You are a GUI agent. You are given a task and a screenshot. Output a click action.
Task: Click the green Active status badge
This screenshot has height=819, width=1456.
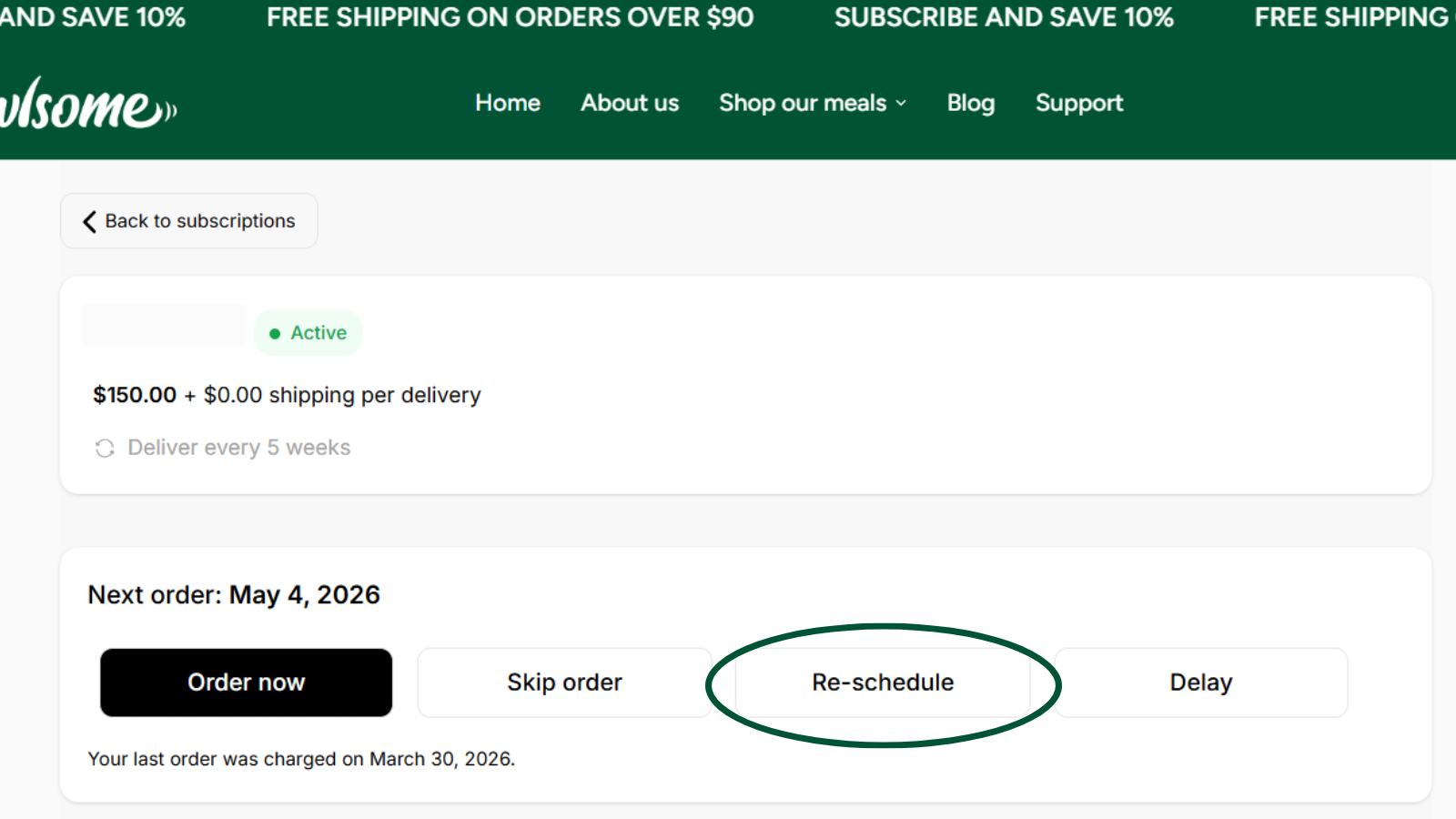point(308,333)
